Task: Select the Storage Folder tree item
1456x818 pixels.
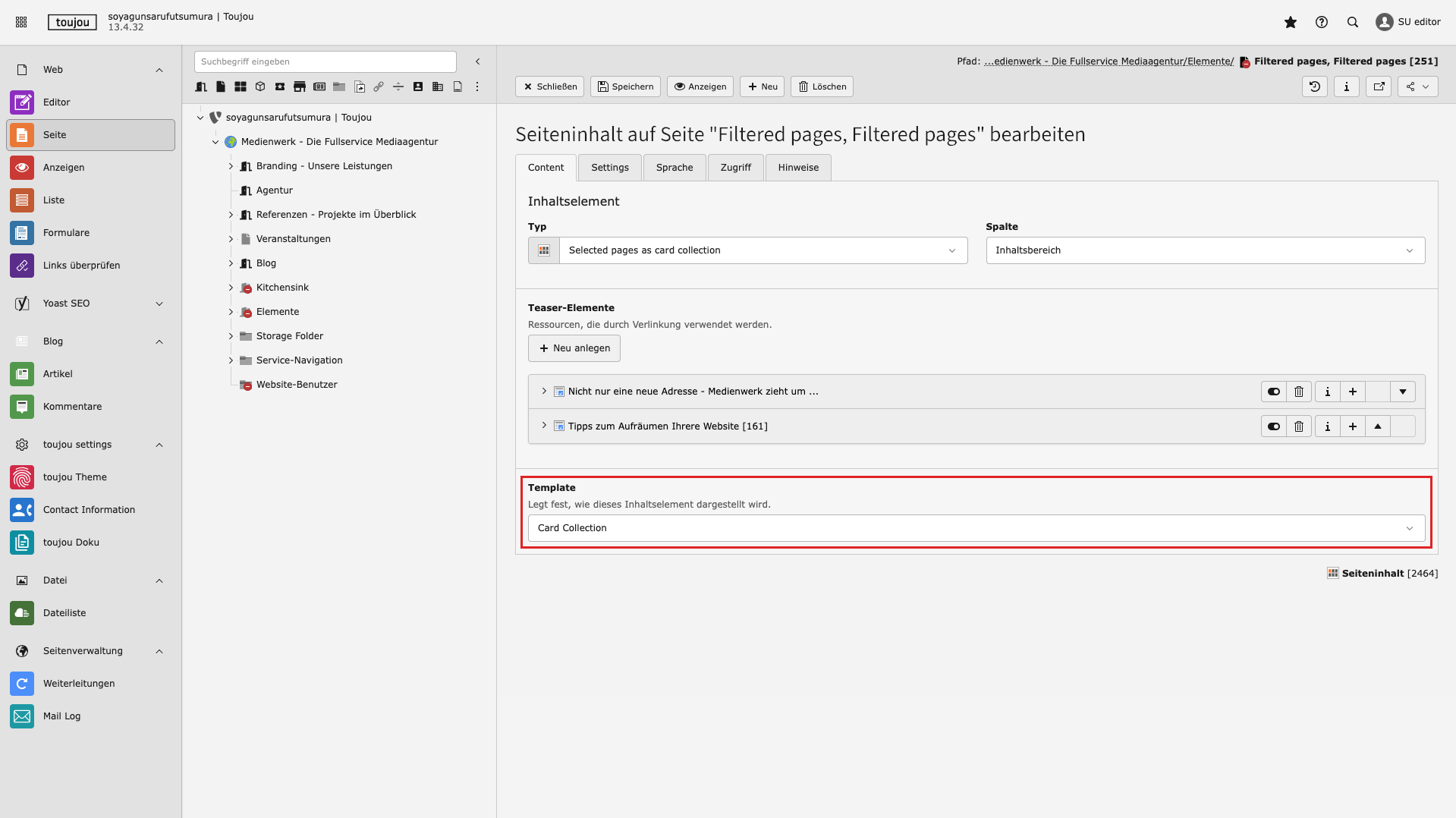Action: tap(289, 336)
